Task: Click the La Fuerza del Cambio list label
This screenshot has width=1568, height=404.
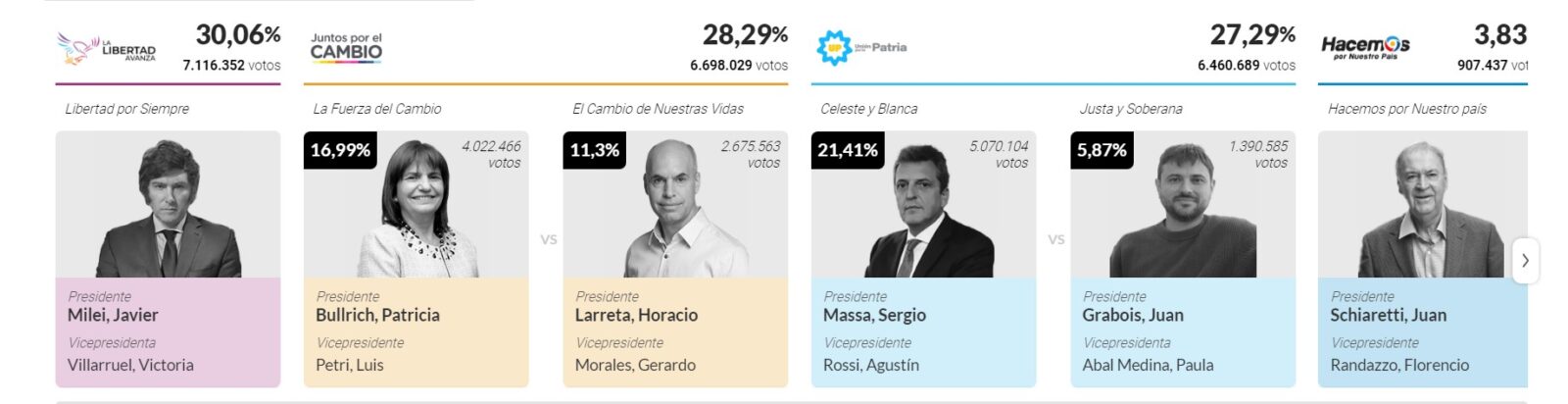Action: point(377,109)
